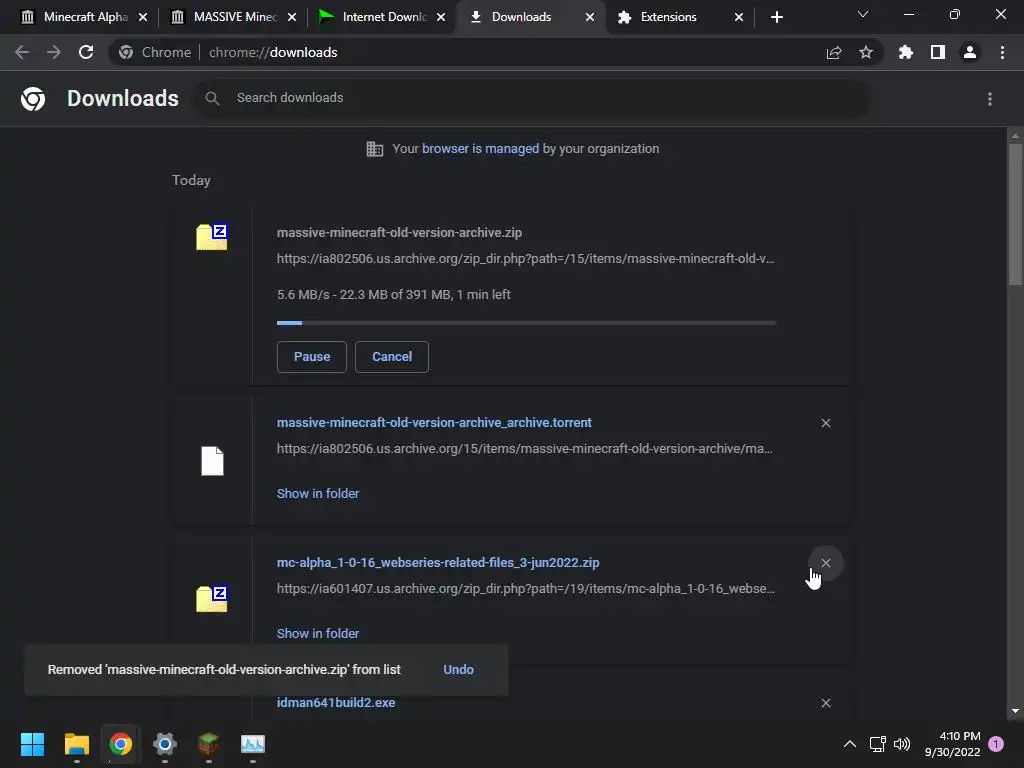Click the Search downloads field
Image resolution: width=1024 pixels, height=768 pixels.
pos(532,98)
